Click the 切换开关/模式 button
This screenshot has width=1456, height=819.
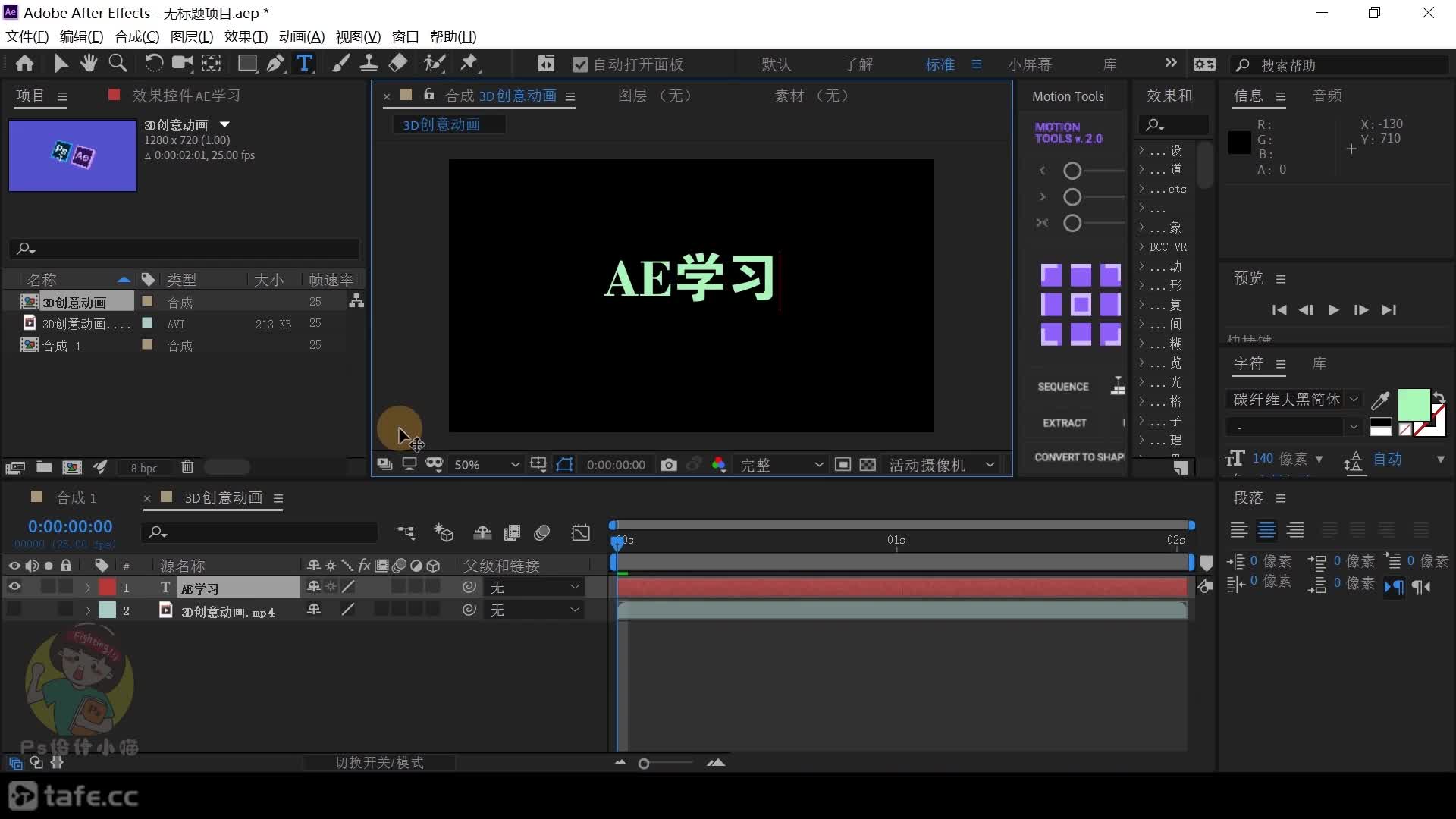pyautogui.click(x=379, y=763)
